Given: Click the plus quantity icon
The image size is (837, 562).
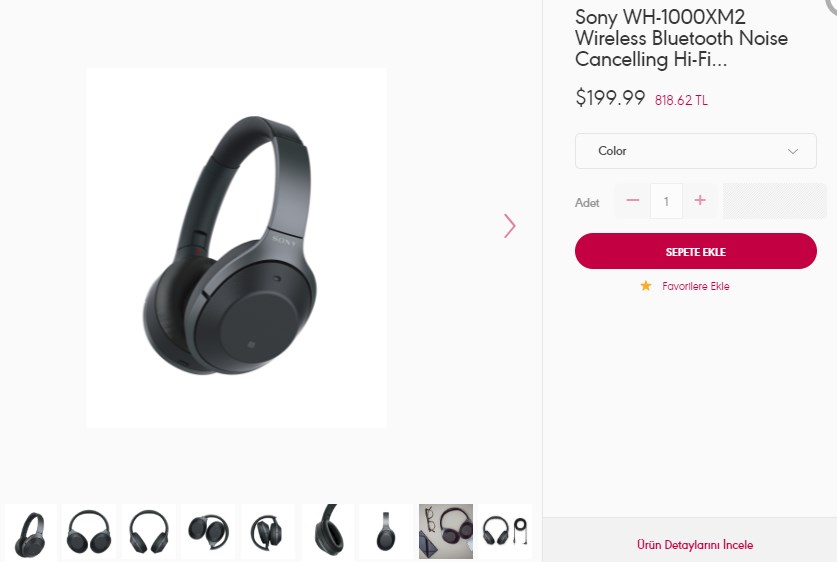Looking at the screenshot, I should point(700,201).
